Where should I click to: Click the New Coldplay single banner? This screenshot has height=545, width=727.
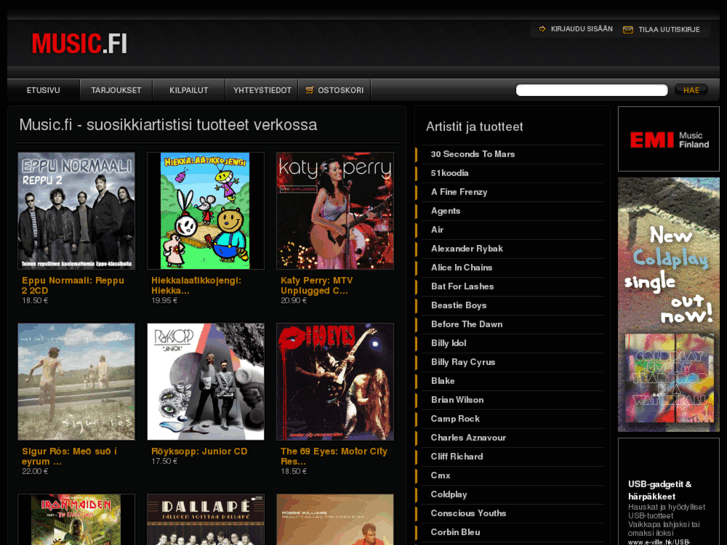pyautogui.click(x=669, y=305)
